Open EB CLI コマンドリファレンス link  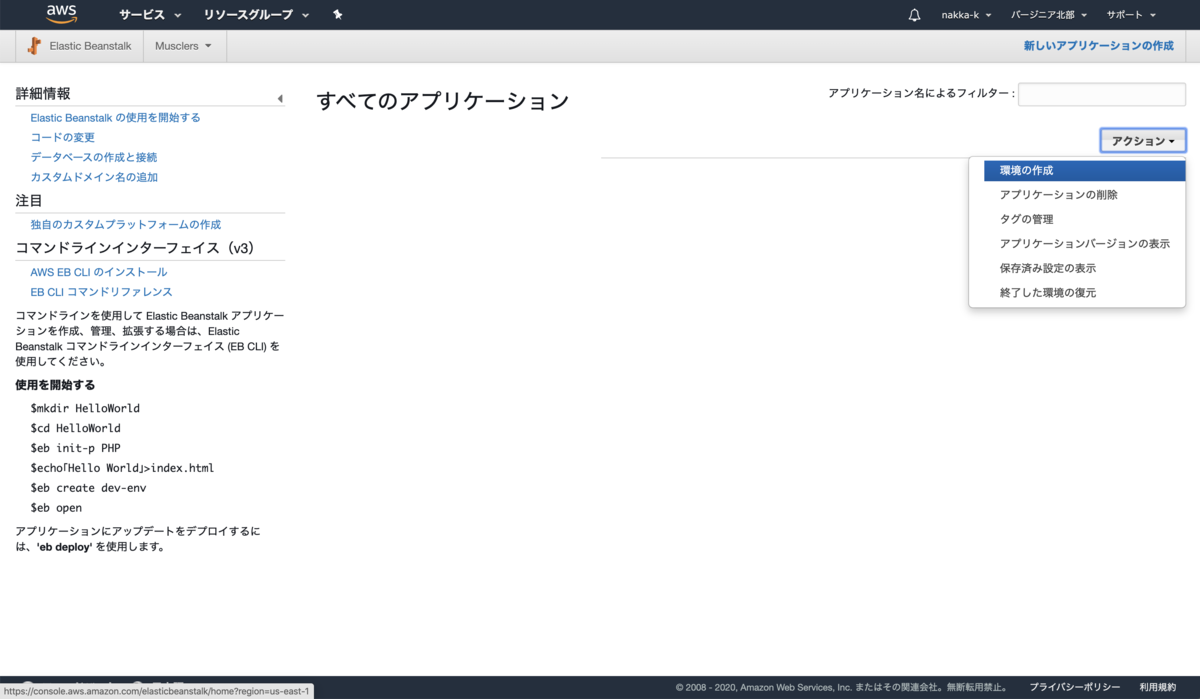tap(101, 292)
